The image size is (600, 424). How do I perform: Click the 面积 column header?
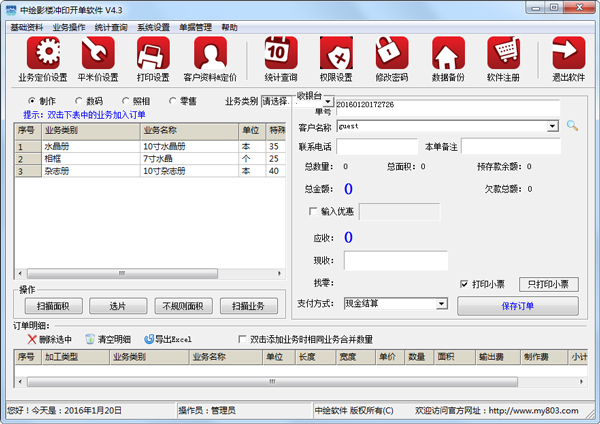(455, 357)
